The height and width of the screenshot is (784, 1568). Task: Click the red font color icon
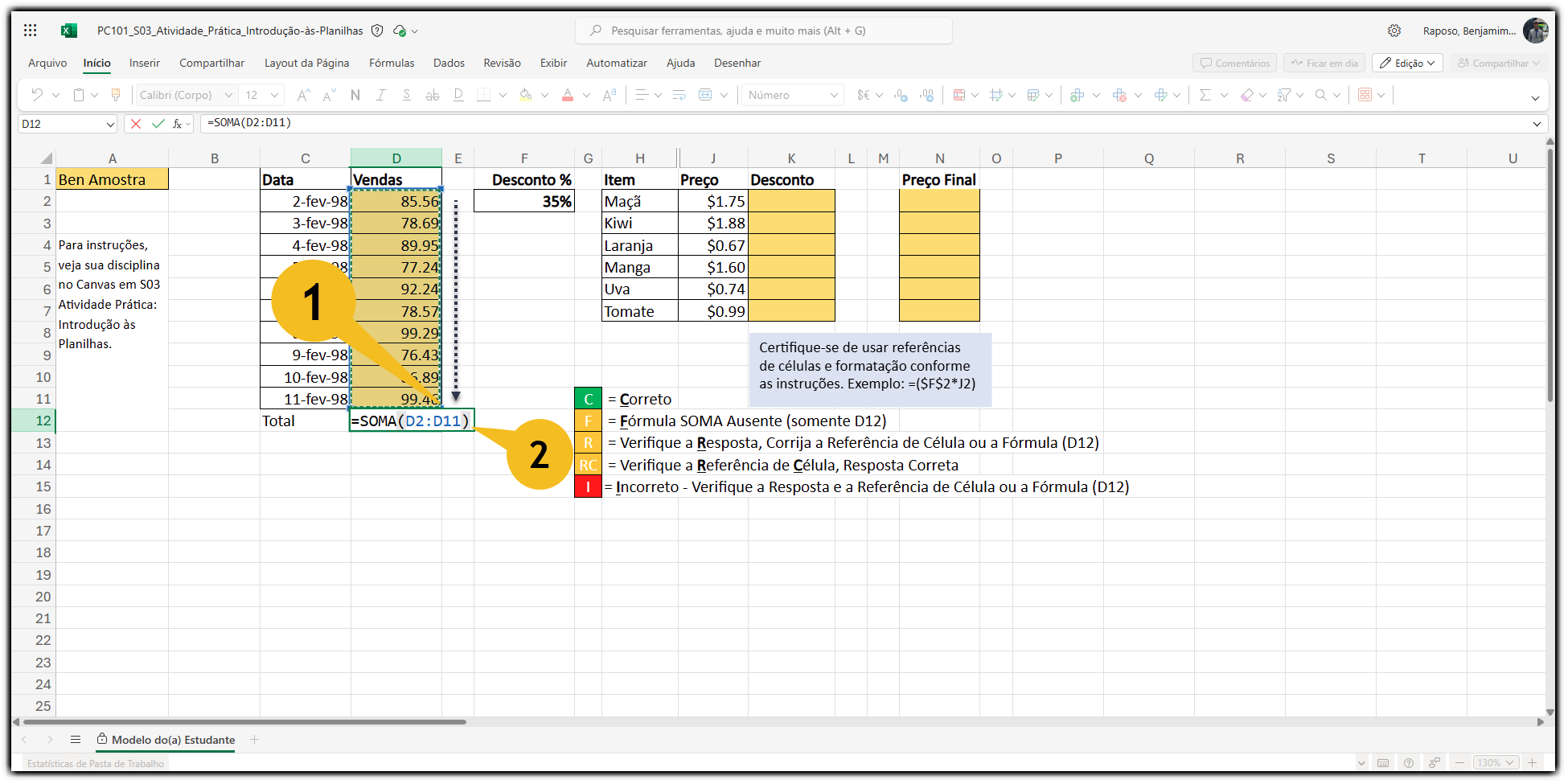568,95
